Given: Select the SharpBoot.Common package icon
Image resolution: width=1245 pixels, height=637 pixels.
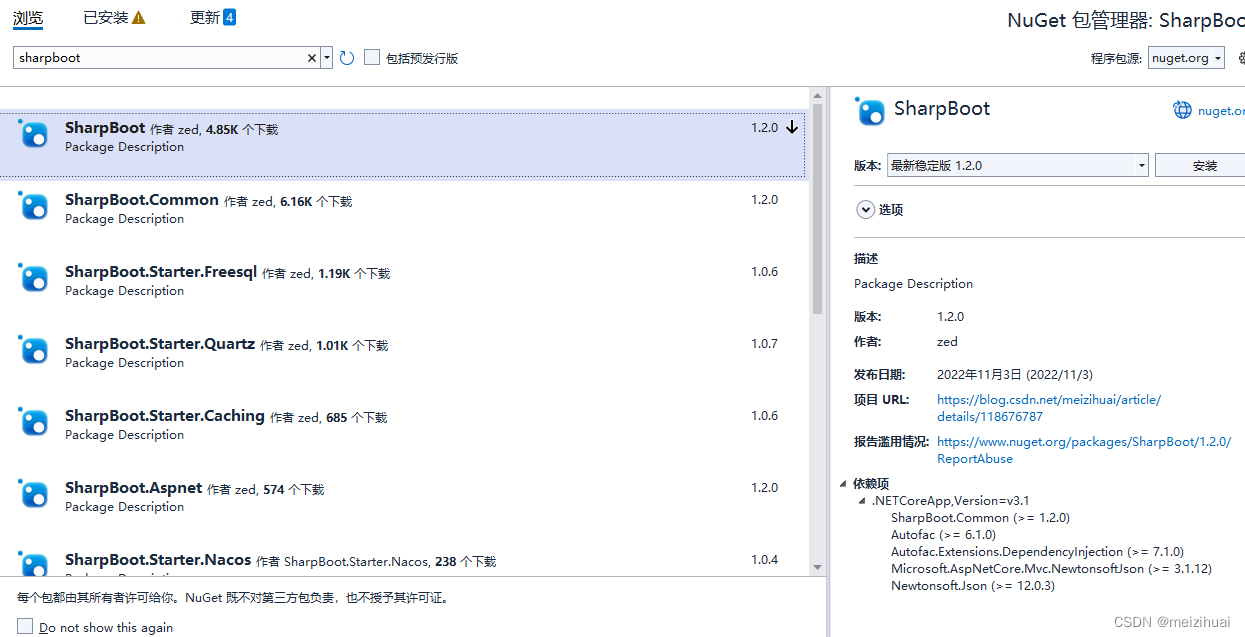Looking at the screenshot, I should point(34,206).
